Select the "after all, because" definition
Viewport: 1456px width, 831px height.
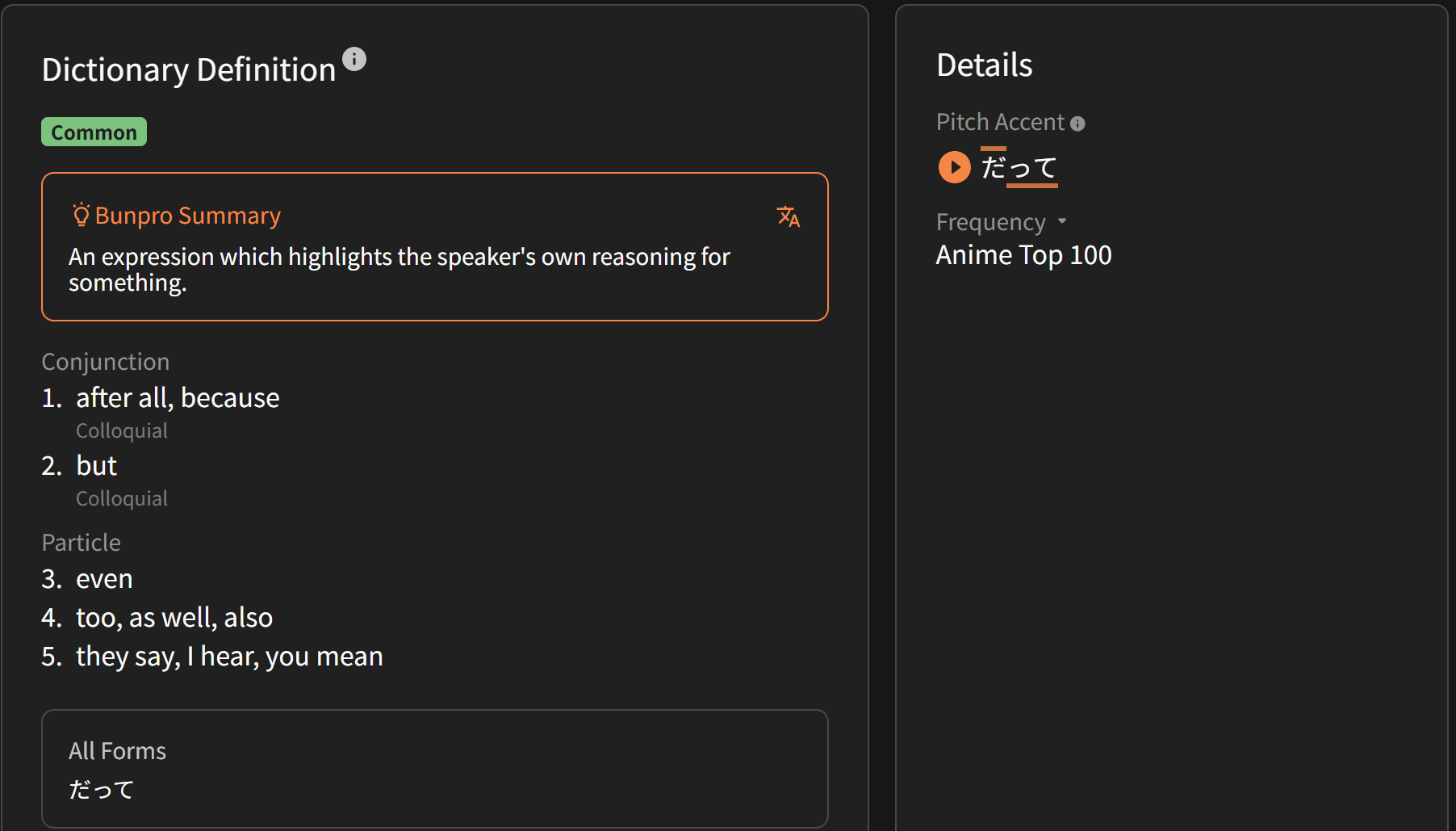click(178, 398)
